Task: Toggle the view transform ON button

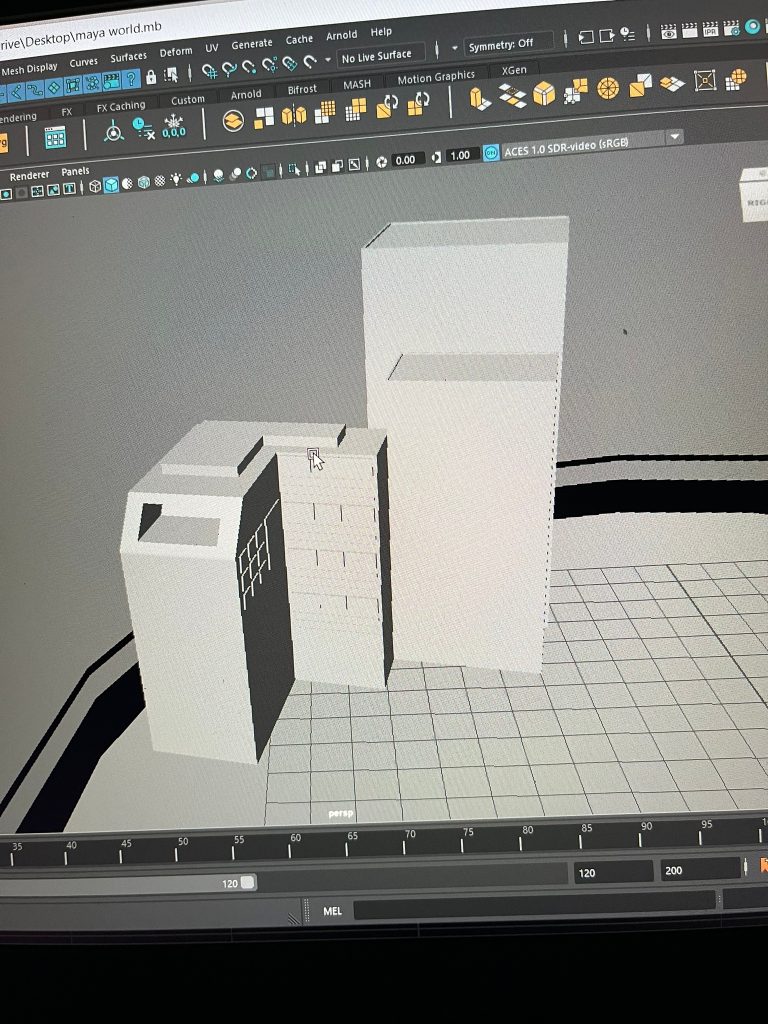Action: point(490,153)
